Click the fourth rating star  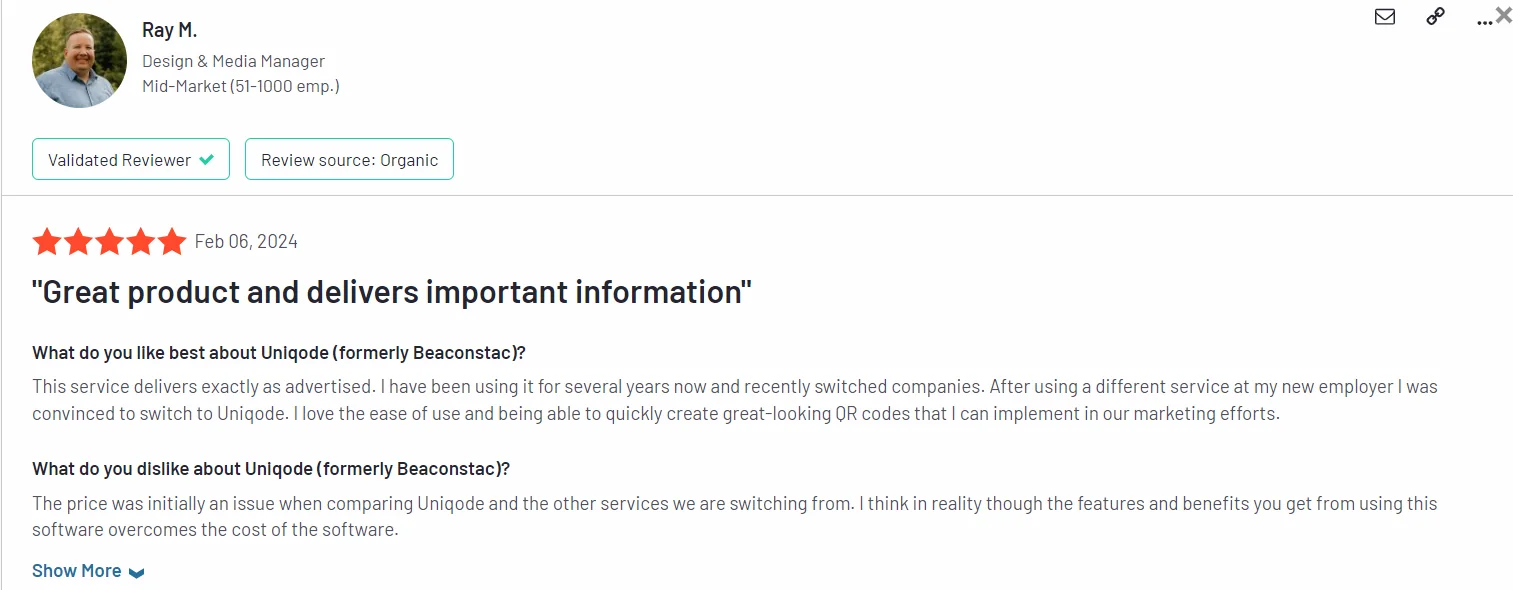pyautogui.click(x=141, y=242)
